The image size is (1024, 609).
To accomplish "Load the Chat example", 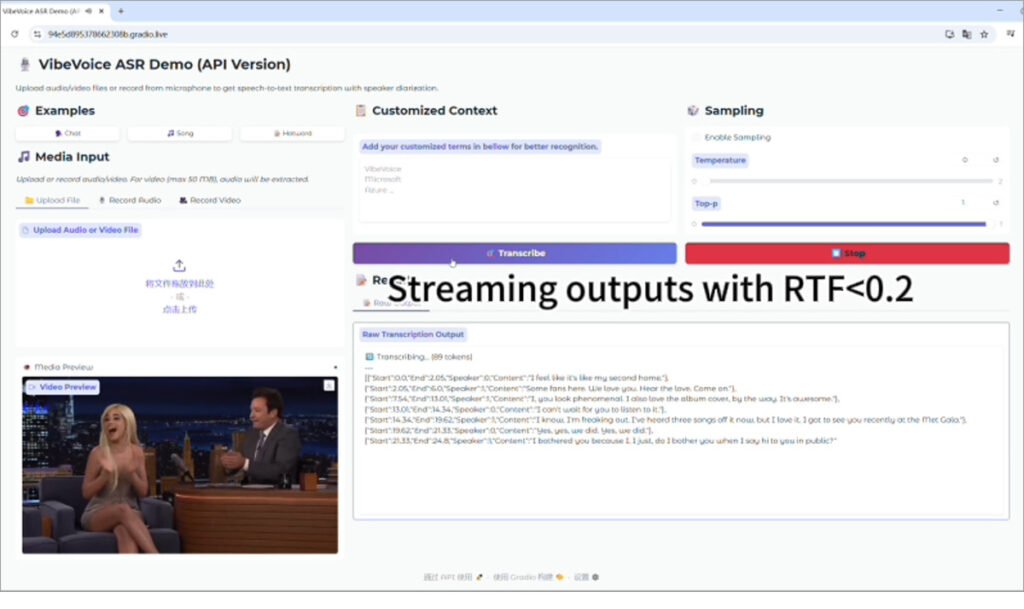I will pos(68,133).
